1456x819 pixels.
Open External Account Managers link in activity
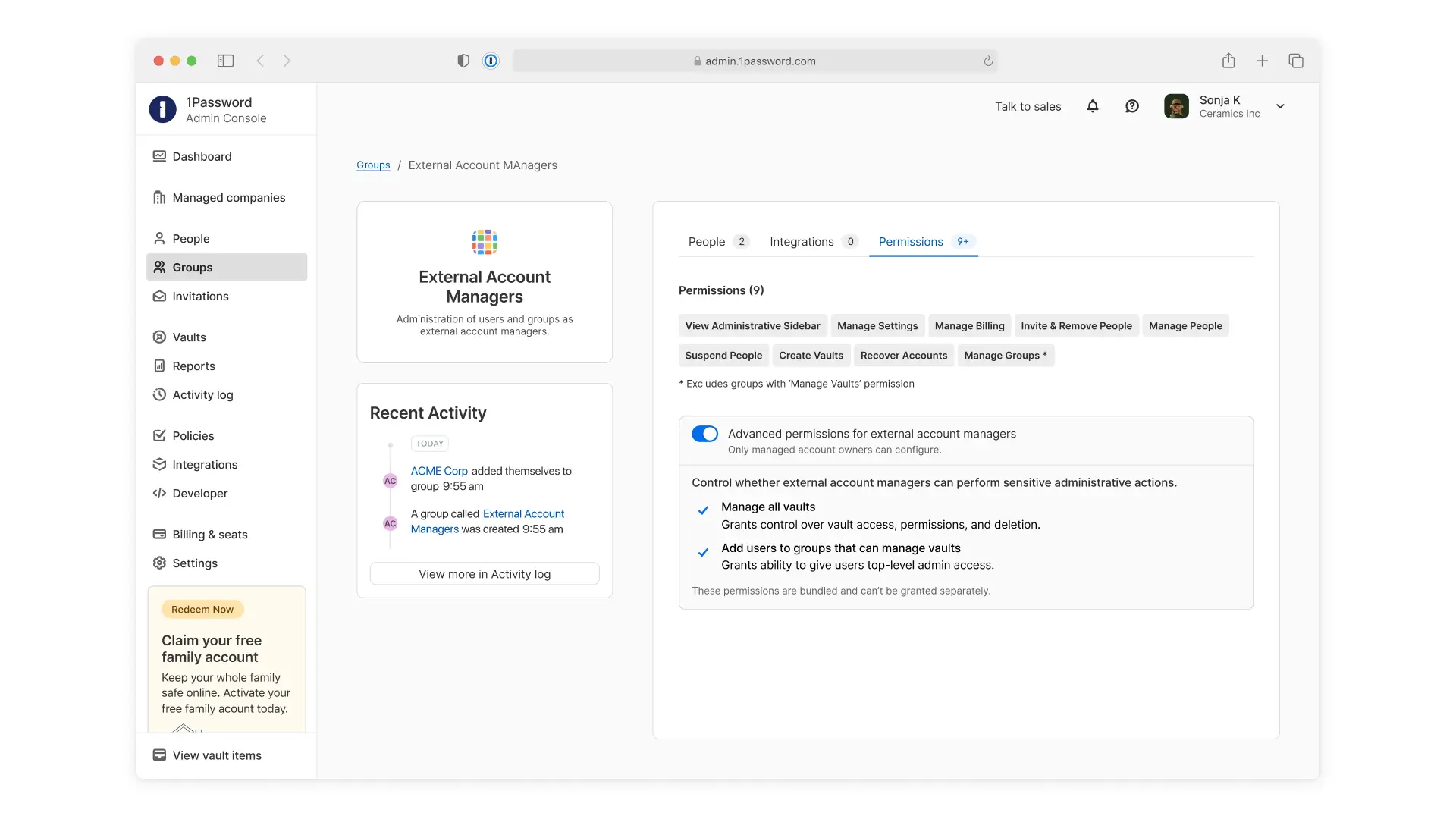pos(488,522)
